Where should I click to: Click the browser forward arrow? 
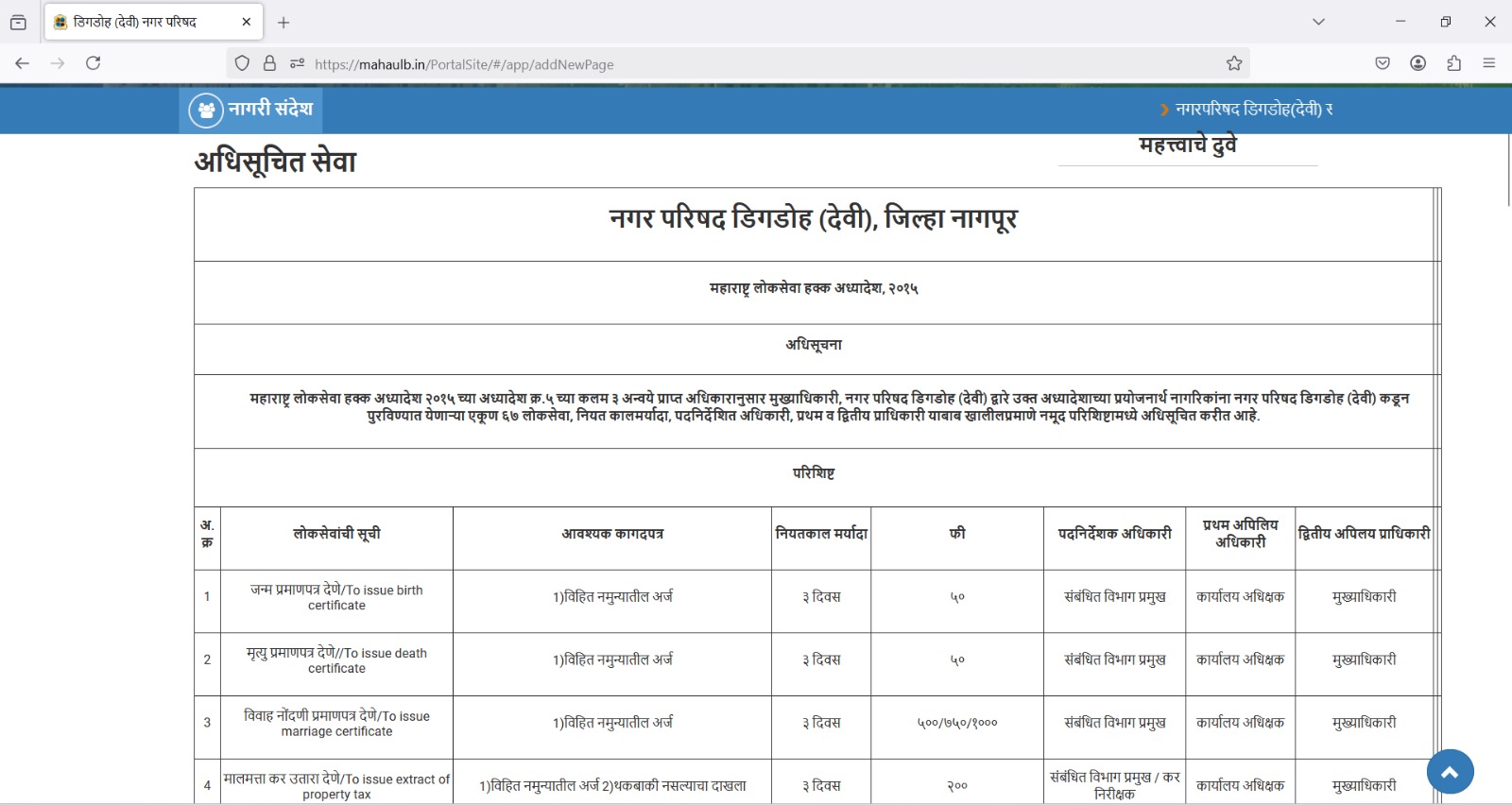pos(58,63)
